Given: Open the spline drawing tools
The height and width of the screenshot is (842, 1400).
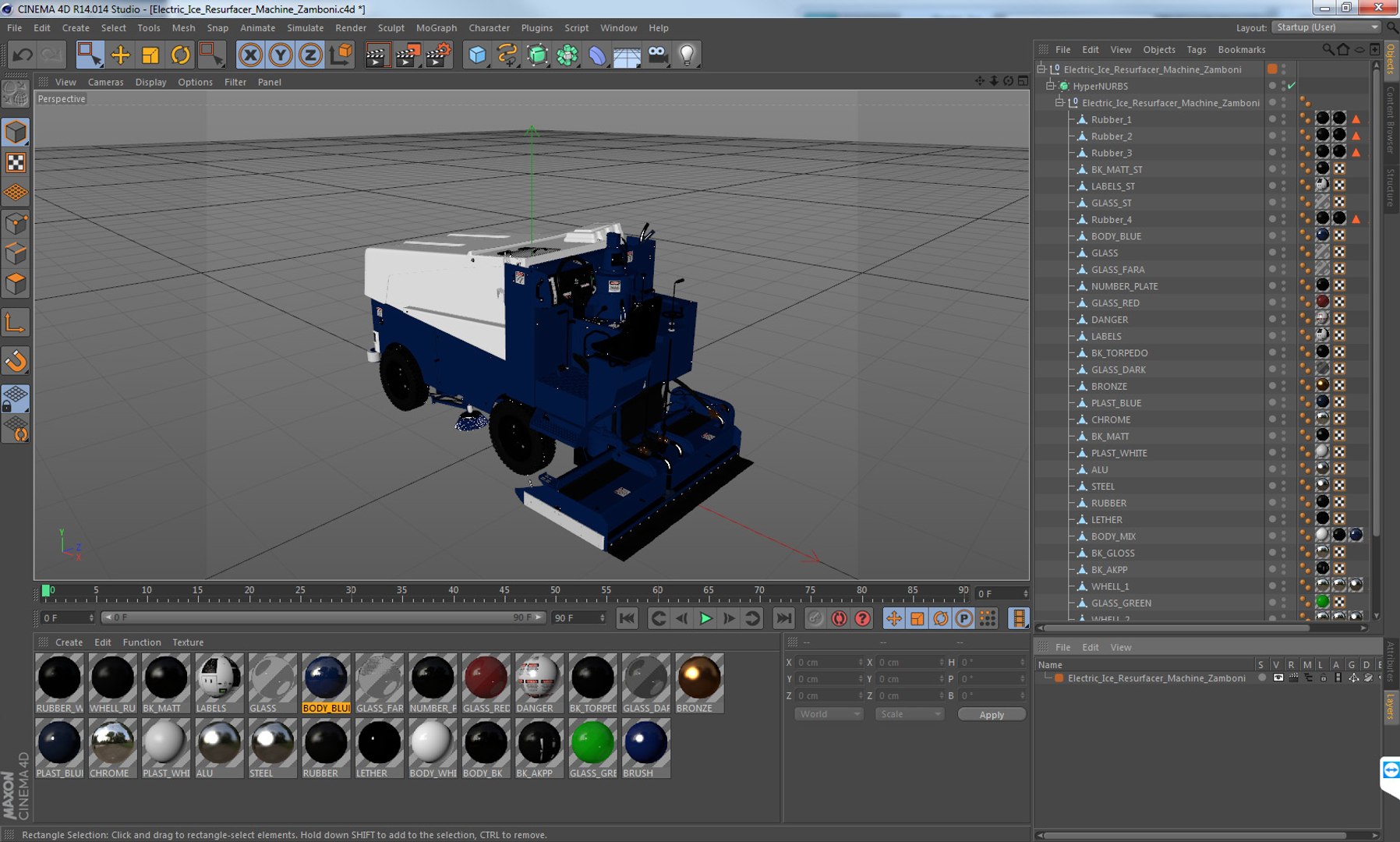Looking at the screenshot, I should [x=507, y=55].
